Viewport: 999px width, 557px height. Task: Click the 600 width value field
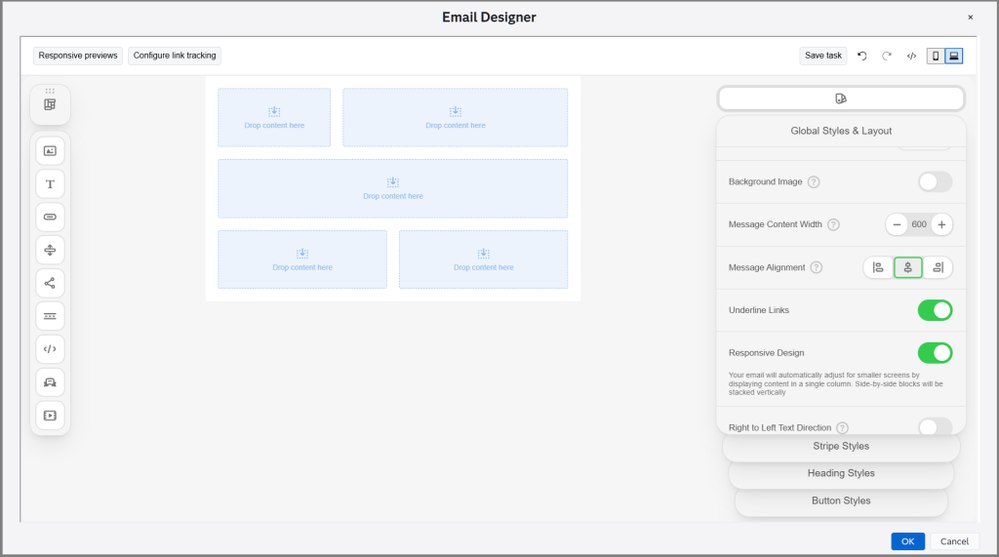[x=919, y=224]
